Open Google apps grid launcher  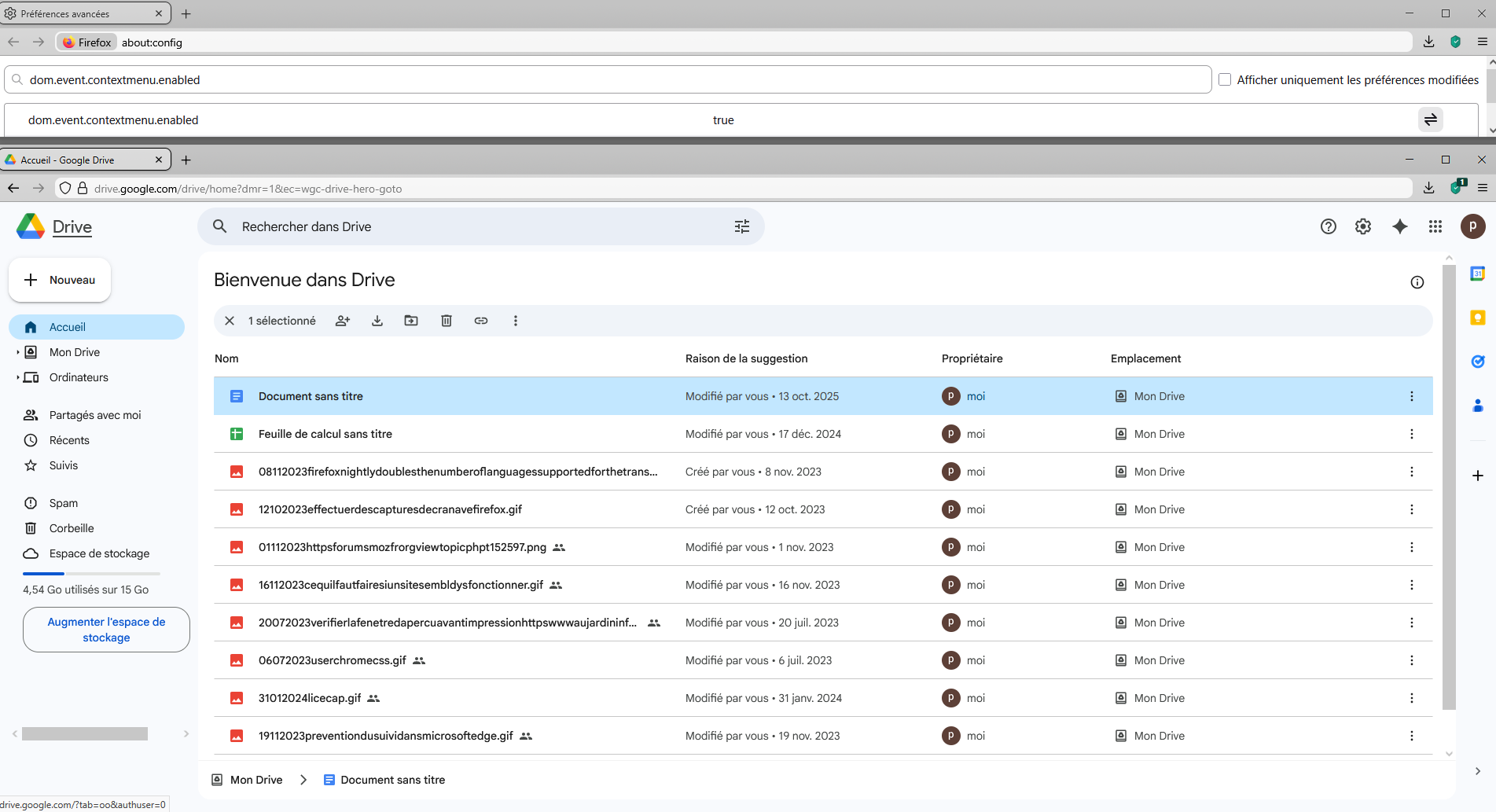click(x=1435, y=226)
